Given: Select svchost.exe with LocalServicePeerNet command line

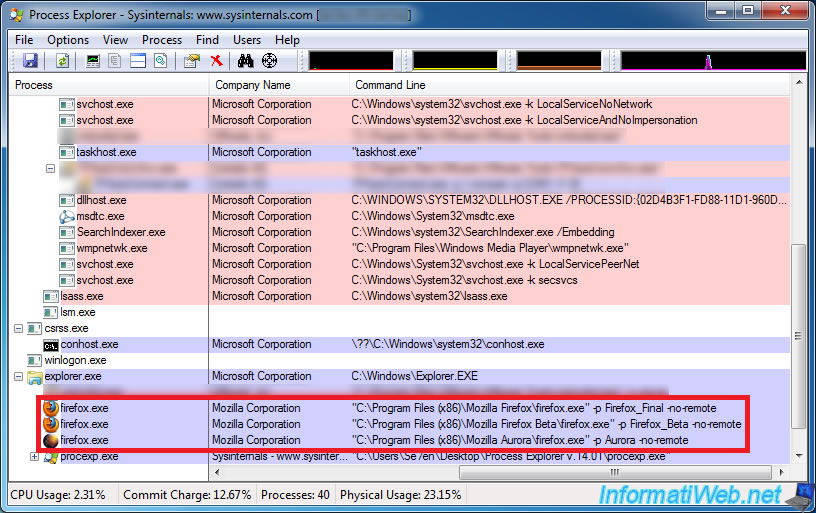Looking at the screenshot, I should [x=105, y=264].
